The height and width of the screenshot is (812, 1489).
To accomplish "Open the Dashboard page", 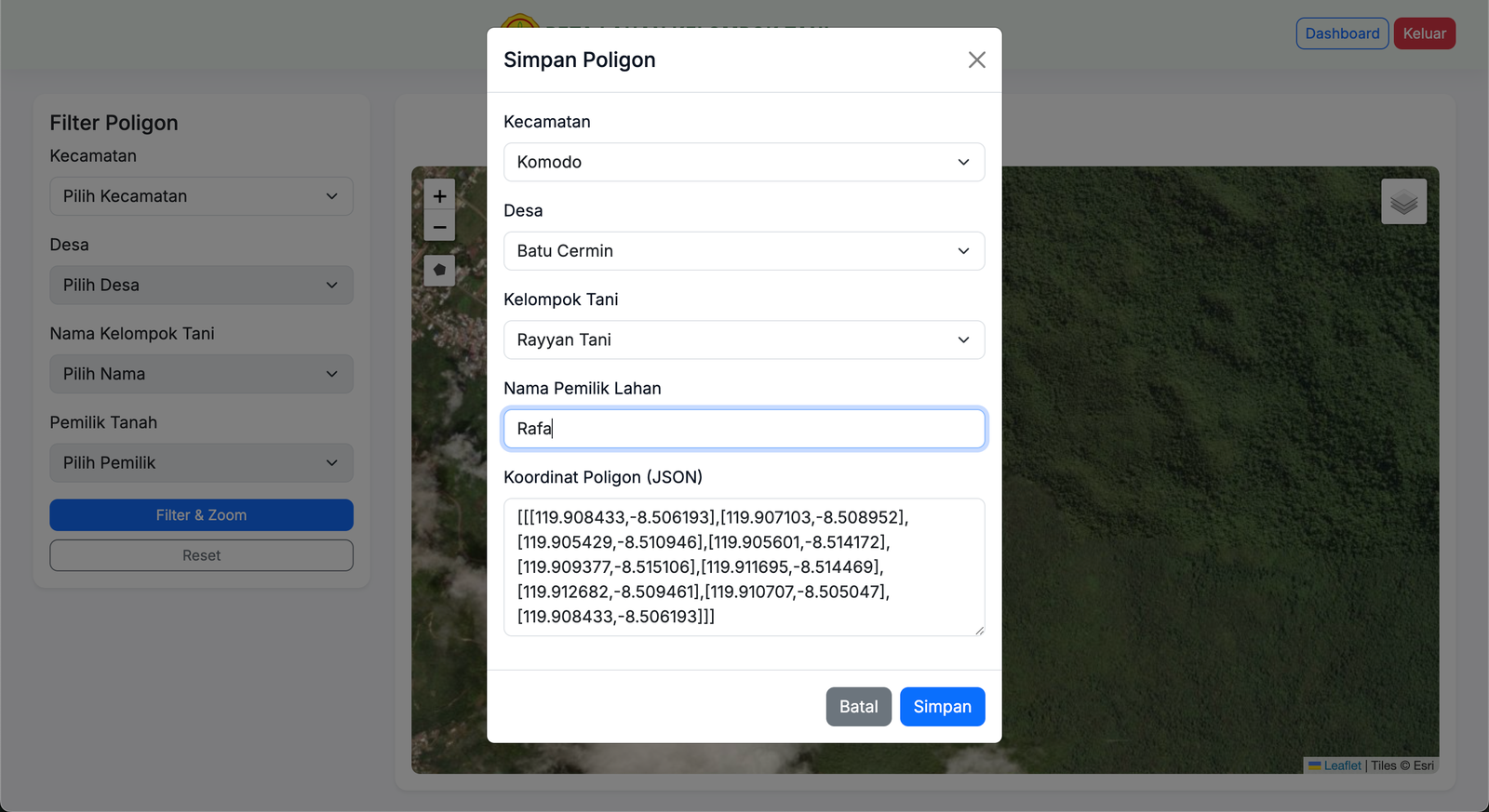I will [1342, 33].
